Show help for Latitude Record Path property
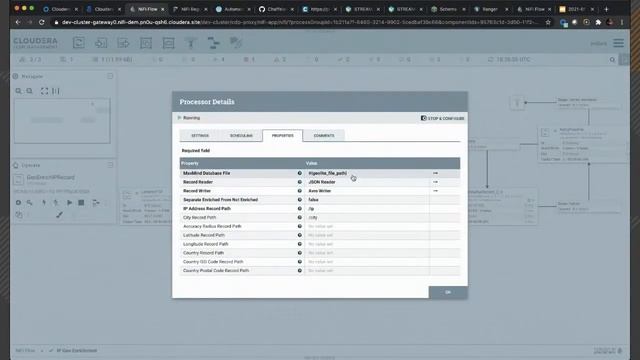 (300, 235)
